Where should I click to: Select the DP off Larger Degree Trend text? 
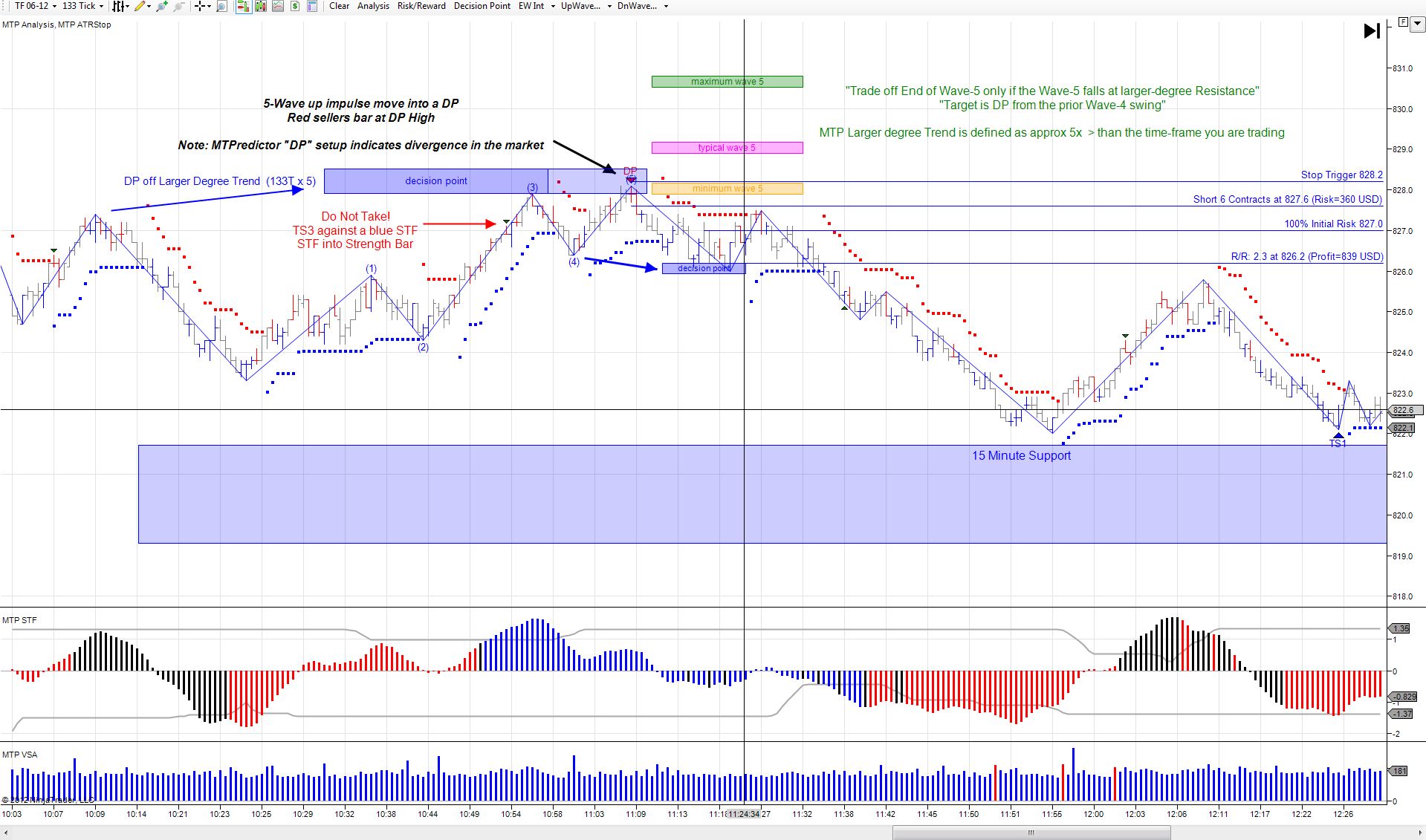coord(220,181)
